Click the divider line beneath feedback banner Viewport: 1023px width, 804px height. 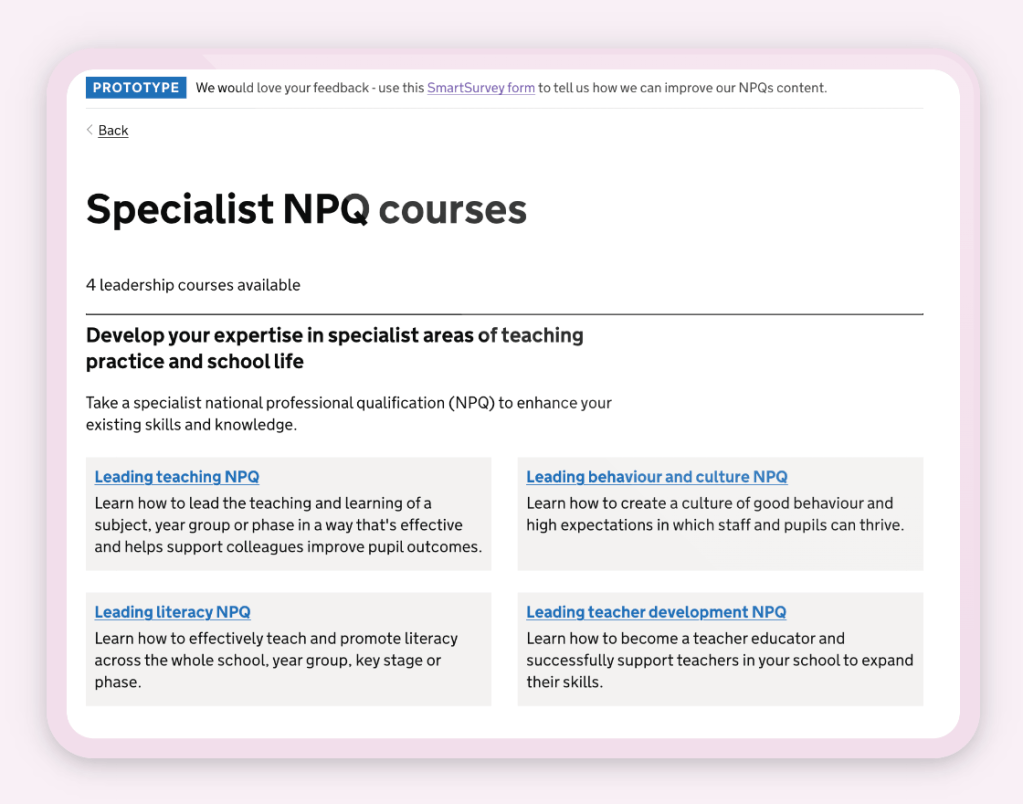point(504,108)
